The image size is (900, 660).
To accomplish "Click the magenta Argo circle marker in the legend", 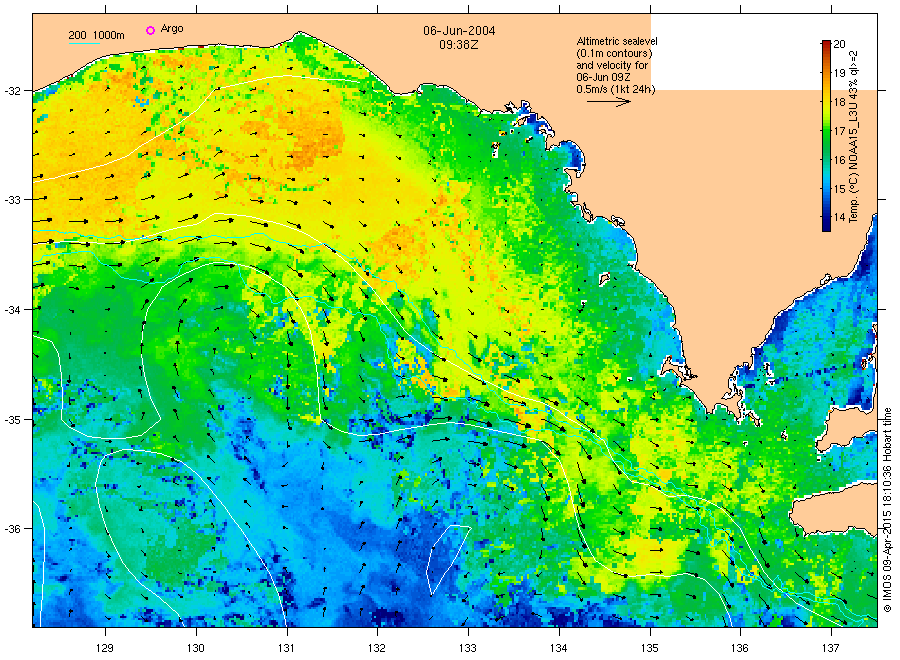I will pyautogui.click(x=150, y=30).
